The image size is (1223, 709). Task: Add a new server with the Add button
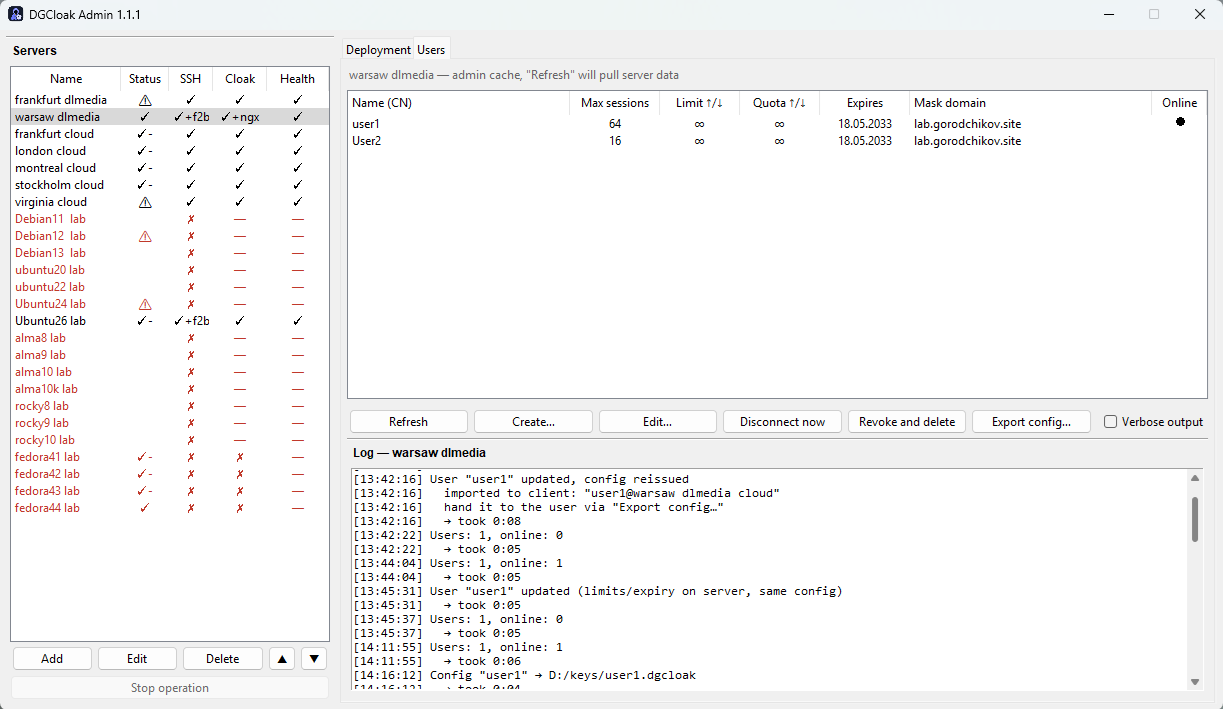pyautogui.click(x=52, y=659)
